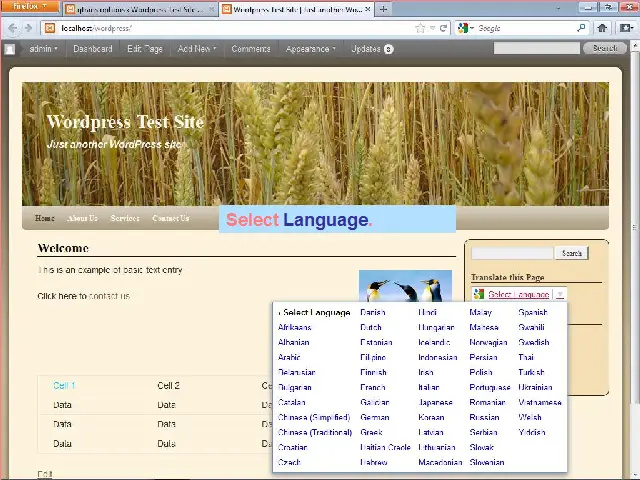Choose Slovenian from the language list
The width and height of the screenshot is (640, 480).
point(487,462)
